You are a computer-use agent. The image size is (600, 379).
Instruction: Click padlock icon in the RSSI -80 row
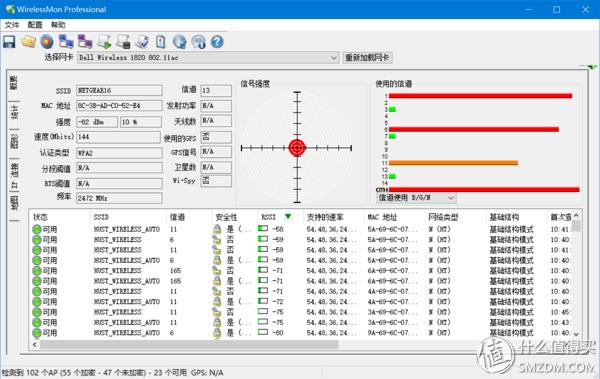(217, 333)
